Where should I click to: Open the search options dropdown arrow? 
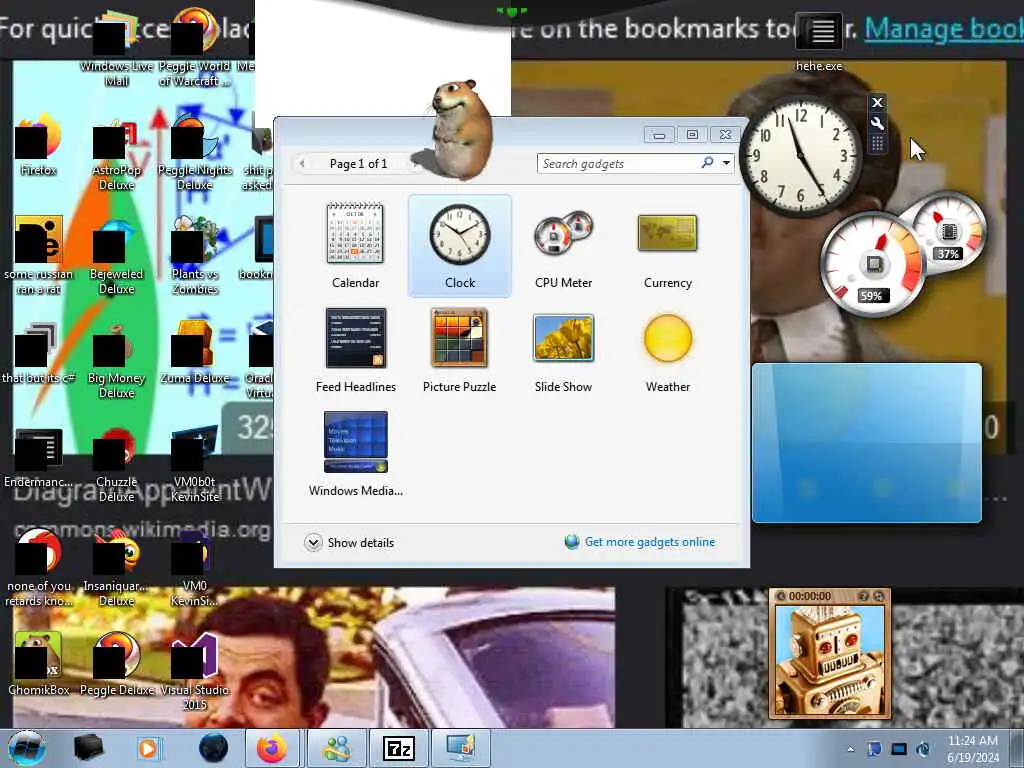pyautogui.click(x=726, y=163)
